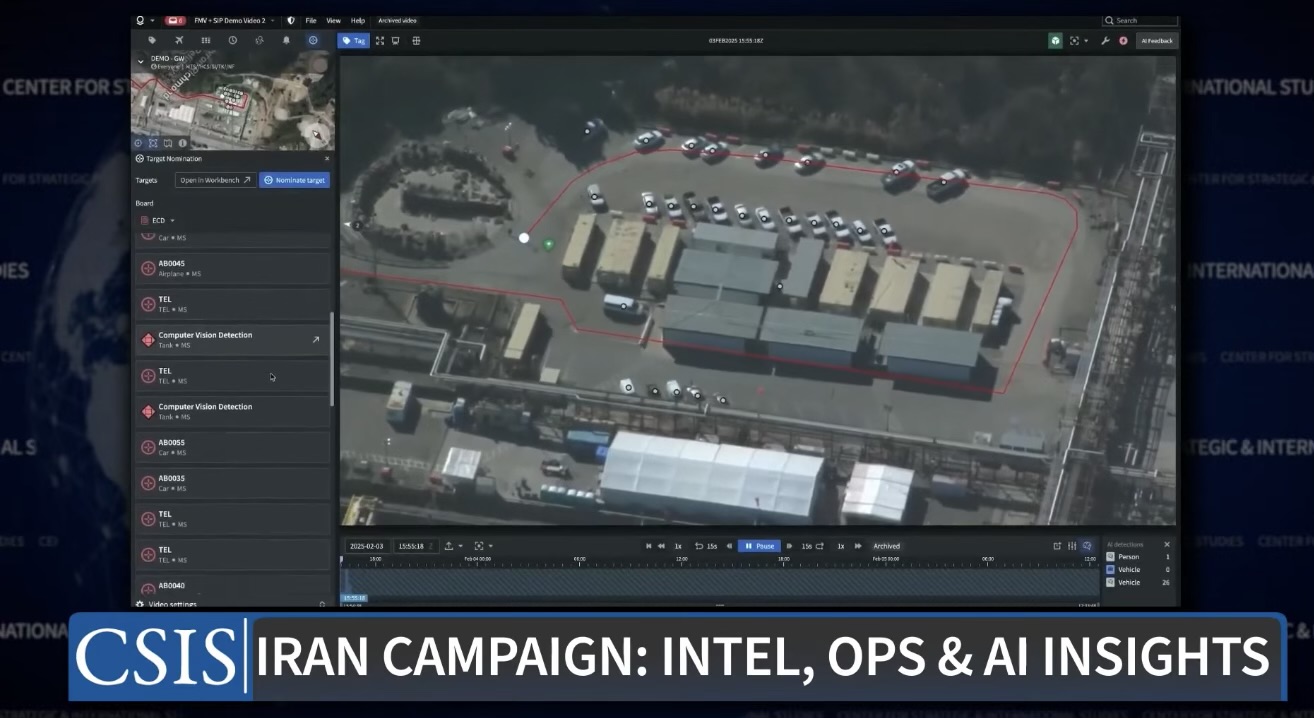
Task: Click the green 3D cube icon
Action: tap(1055, 41)
